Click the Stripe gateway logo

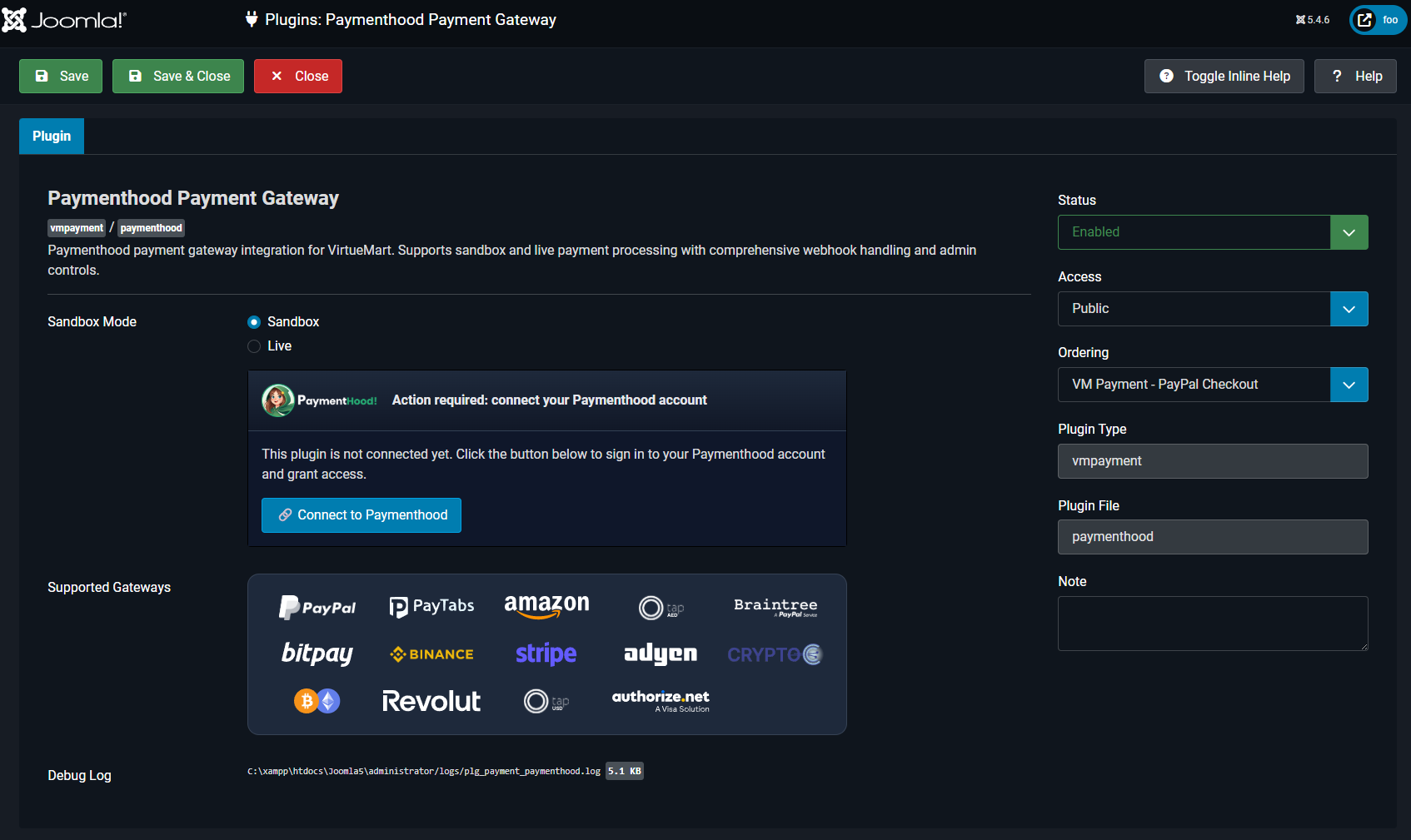546,654
